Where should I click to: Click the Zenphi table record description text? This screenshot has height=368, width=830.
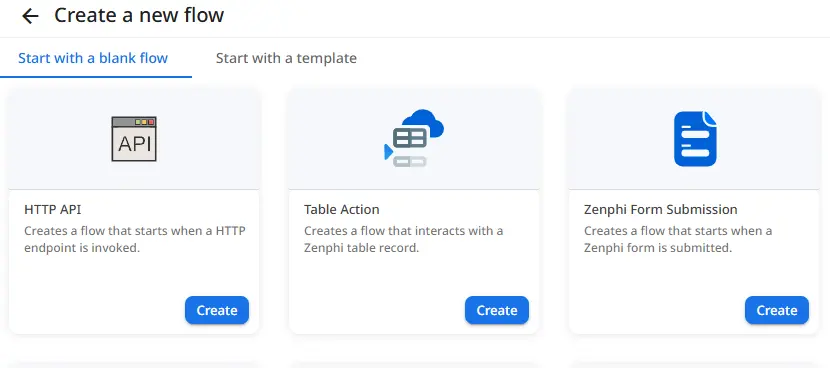click(403, 239)
